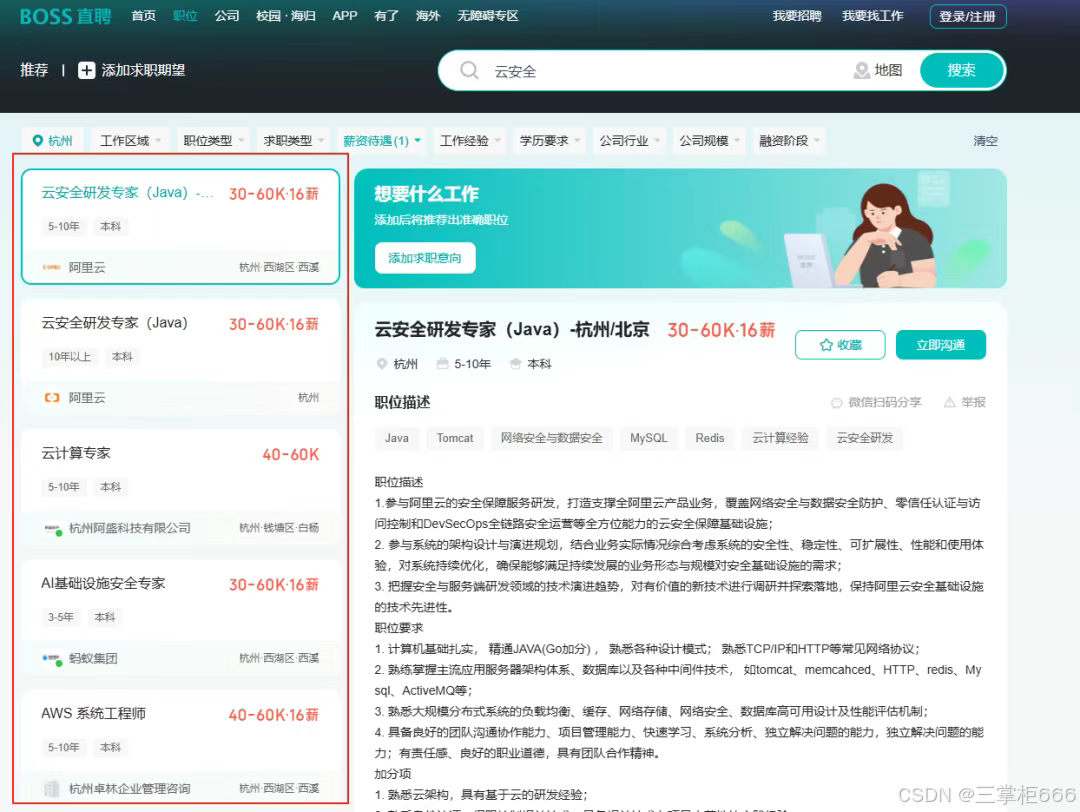The image size is (1080, 812).
Task: Expand the 学历要求 filter
Action: tap(550, 140)
